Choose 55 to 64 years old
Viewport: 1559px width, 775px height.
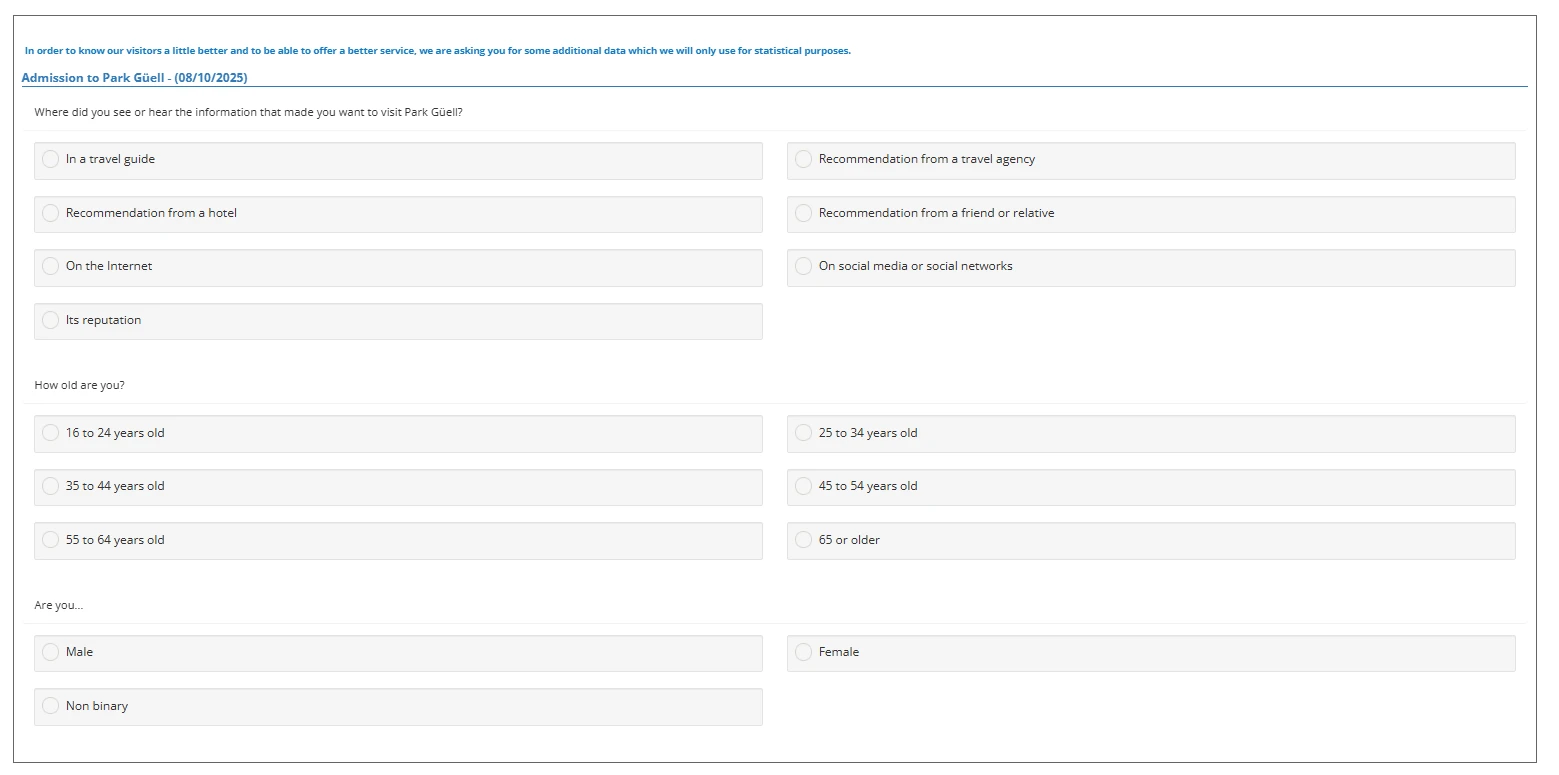(51, 540)
